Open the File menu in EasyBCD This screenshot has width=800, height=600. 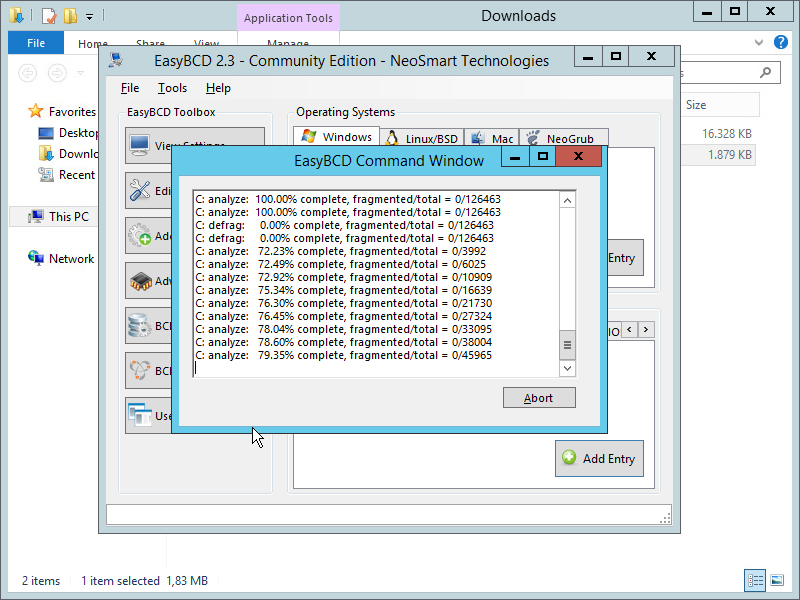point(130,88)
